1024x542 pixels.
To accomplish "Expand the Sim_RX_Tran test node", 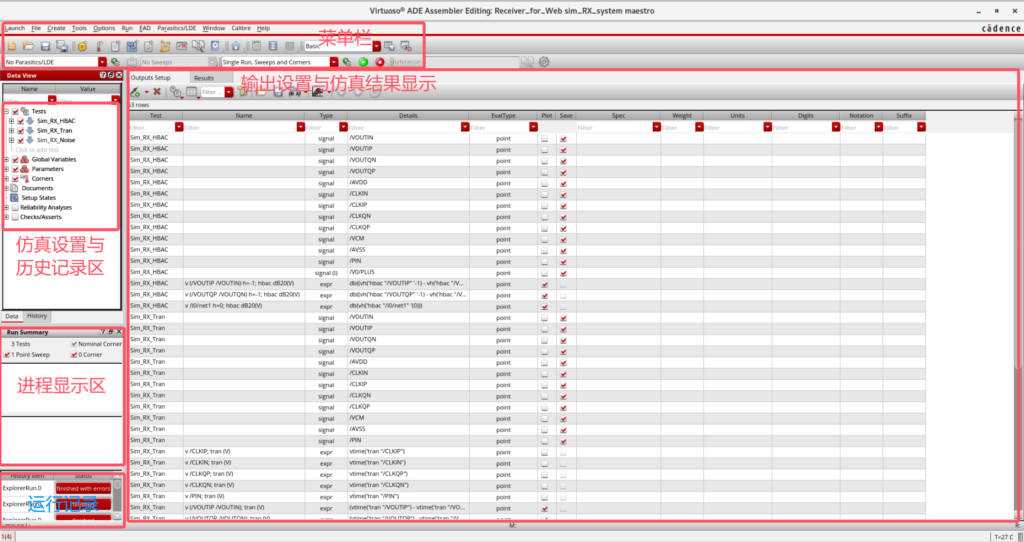I will tap(12, 131).
